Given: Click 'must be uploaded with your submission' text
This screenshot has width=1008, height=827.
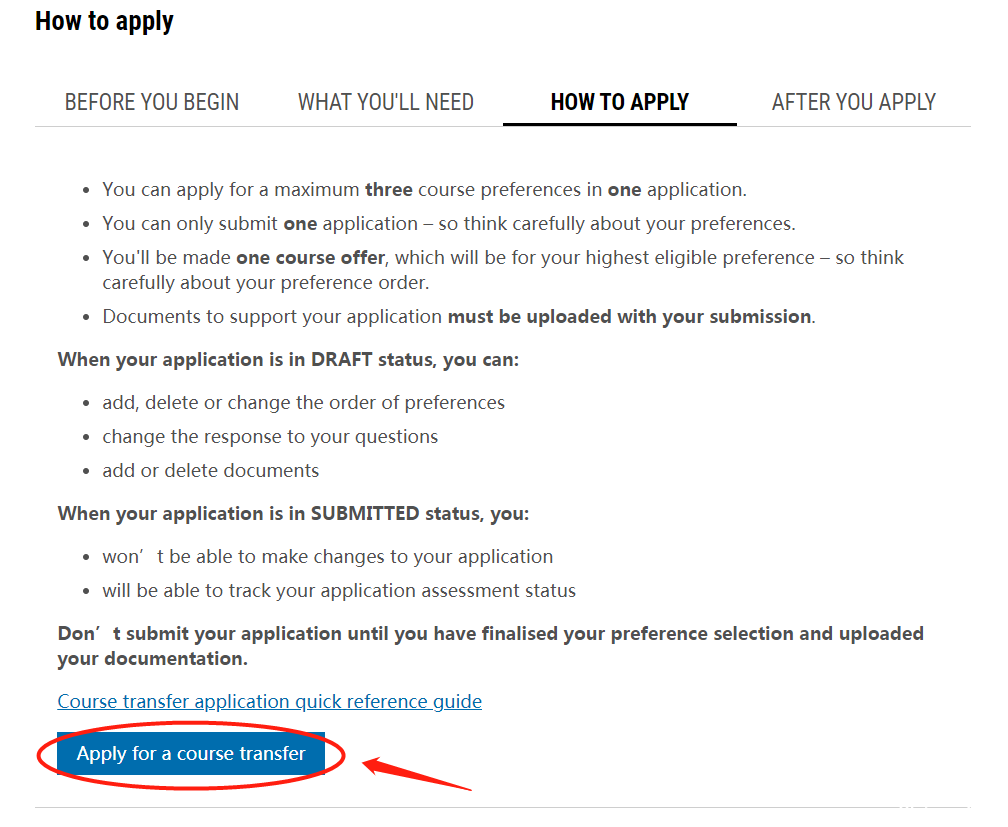Looking at the screenshot, I should (x=629, y=317).
